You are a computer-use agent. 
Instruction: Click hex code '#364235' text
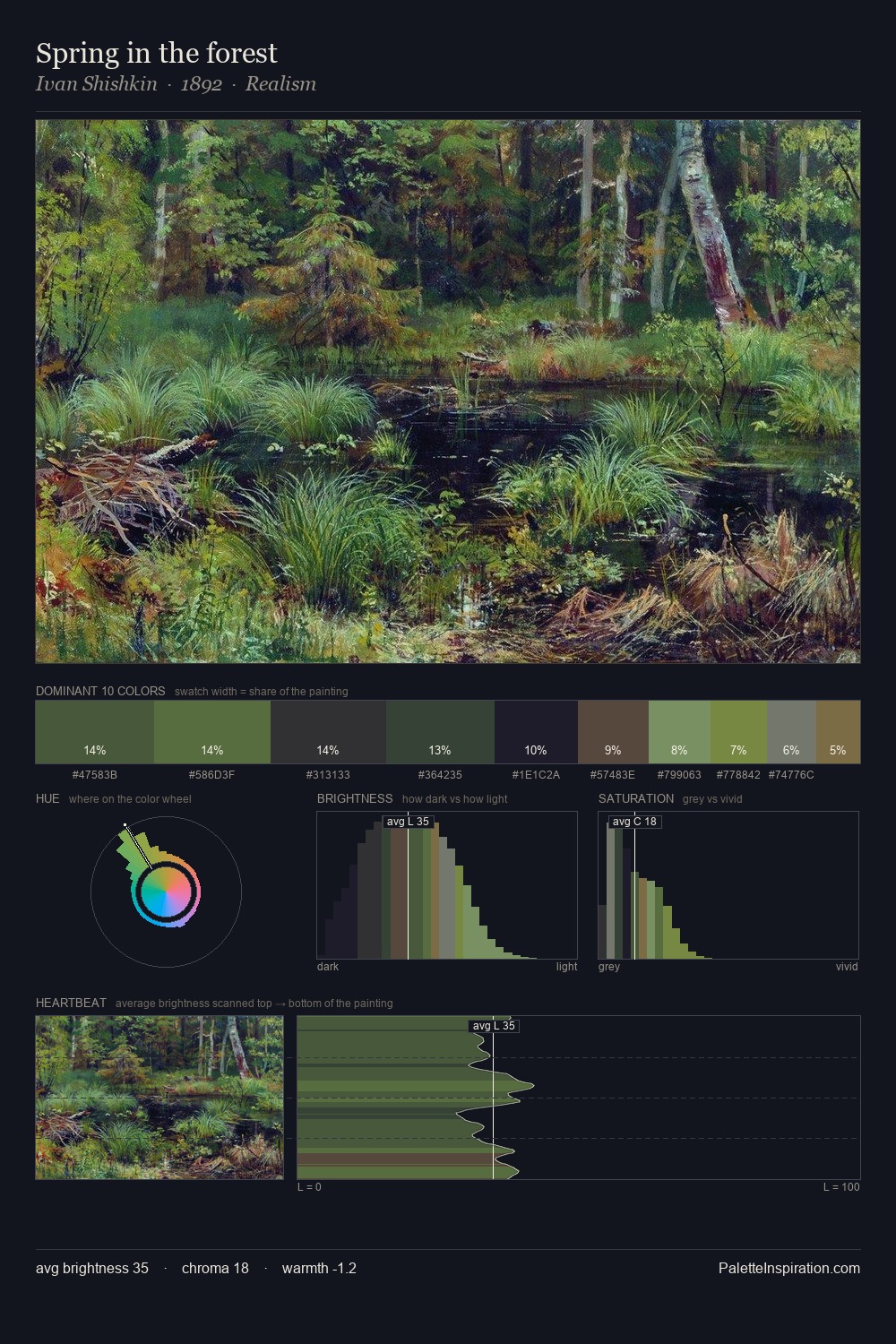[440, 774]
